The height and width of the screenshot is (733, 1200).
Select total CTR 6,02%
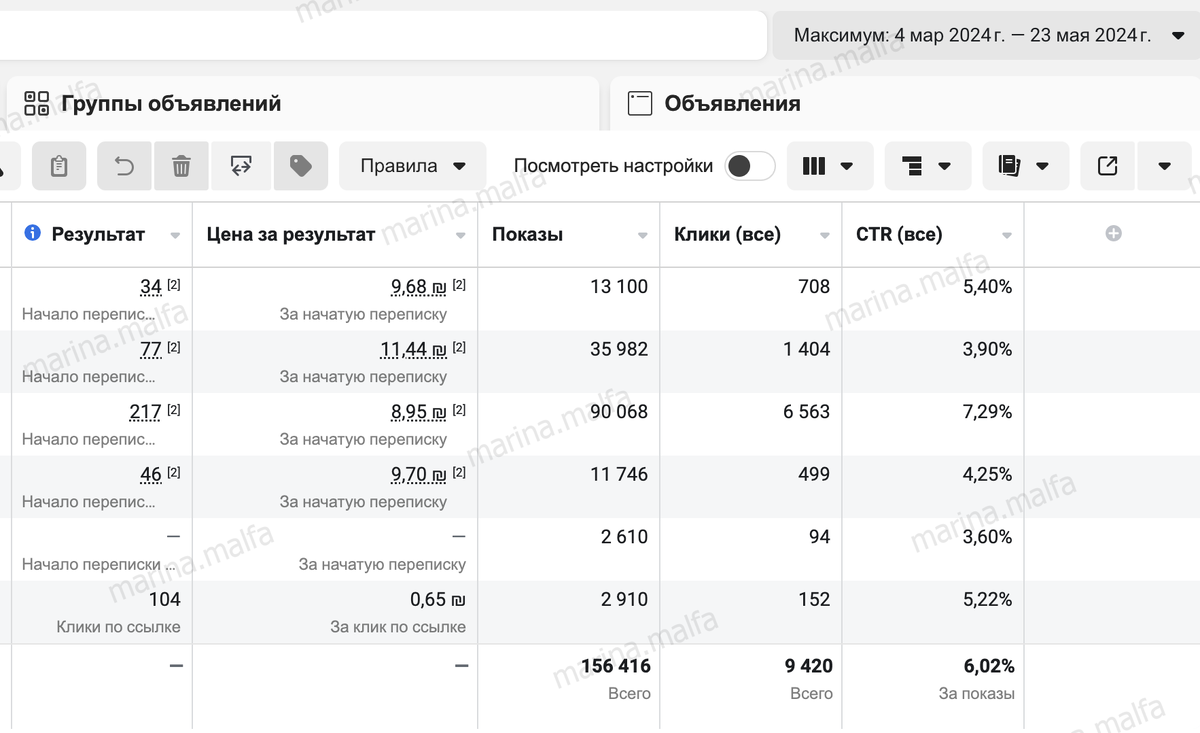coord(989,666)
